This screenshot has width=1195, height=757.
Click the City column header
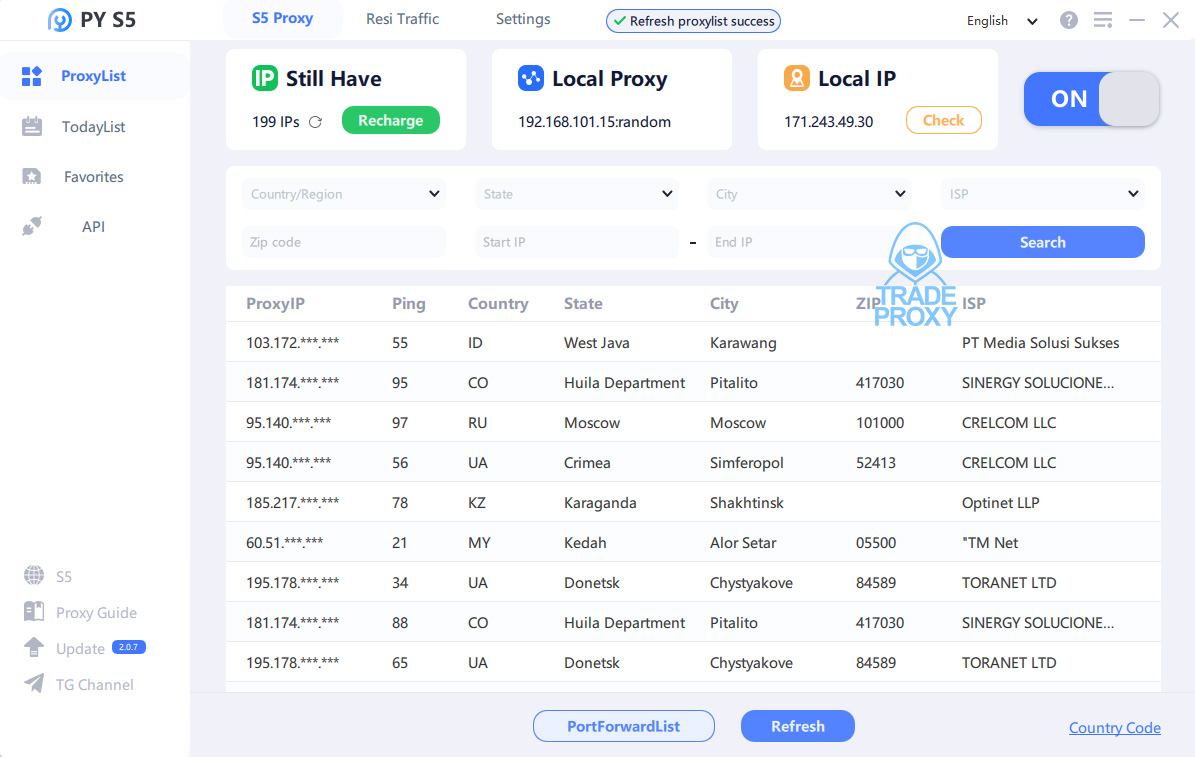click(x=724, y=303)
